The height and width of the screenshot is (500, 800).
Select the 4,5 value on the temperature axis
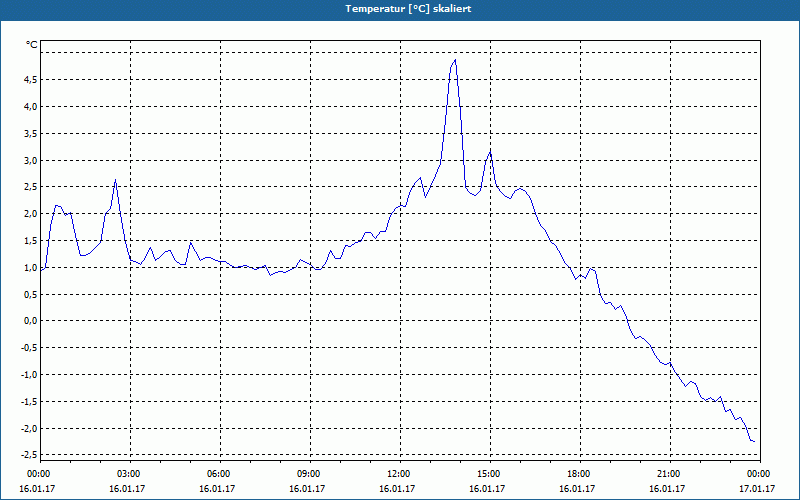pos(30,80)
